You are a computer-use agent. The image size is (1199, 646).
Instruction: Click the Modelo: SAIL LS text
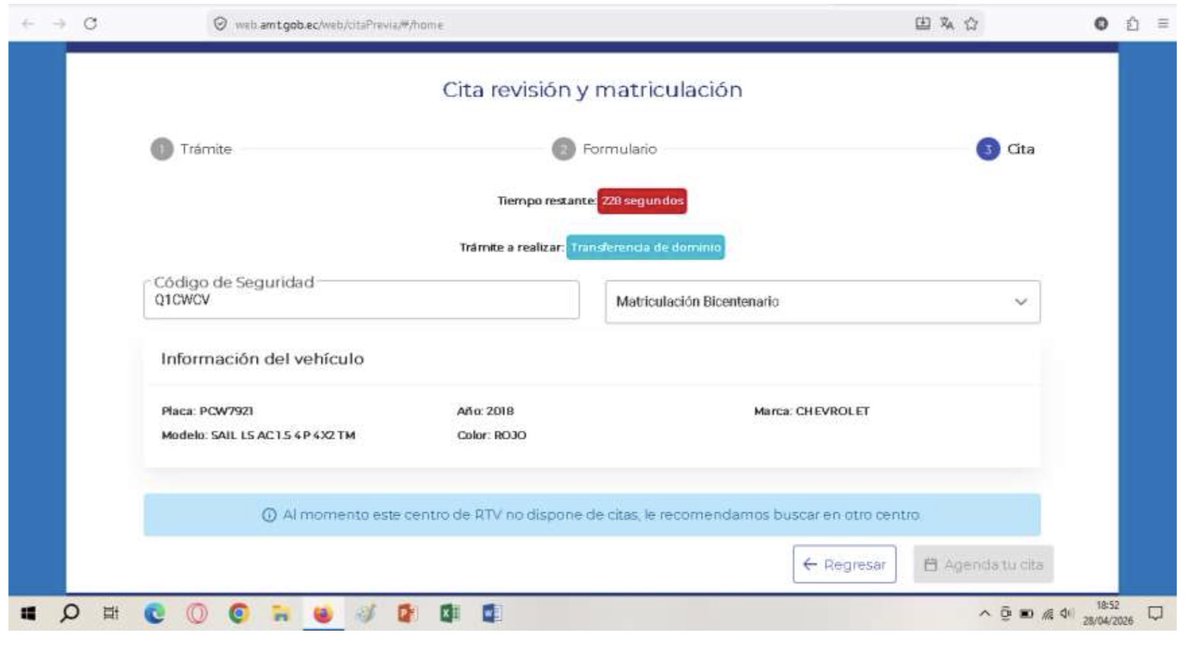pos(258,436)
